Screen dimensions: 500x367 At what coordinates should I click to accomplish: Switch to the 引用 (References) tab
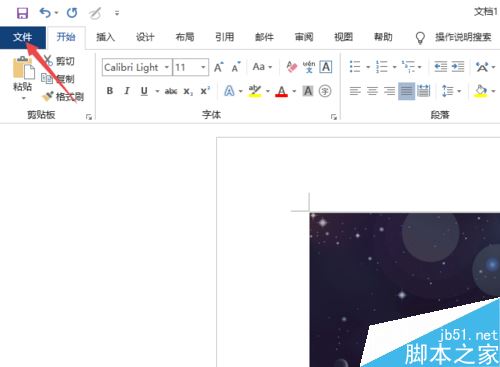point(225,37)
